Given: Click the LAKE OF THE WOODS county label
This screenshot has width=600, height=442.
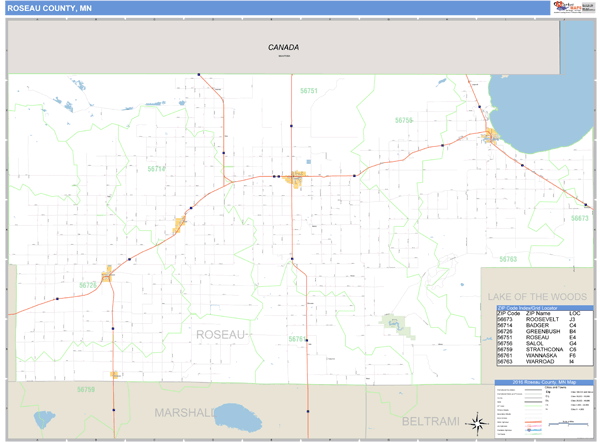Looking at the screenshot, I should click(x=536, y=296).
